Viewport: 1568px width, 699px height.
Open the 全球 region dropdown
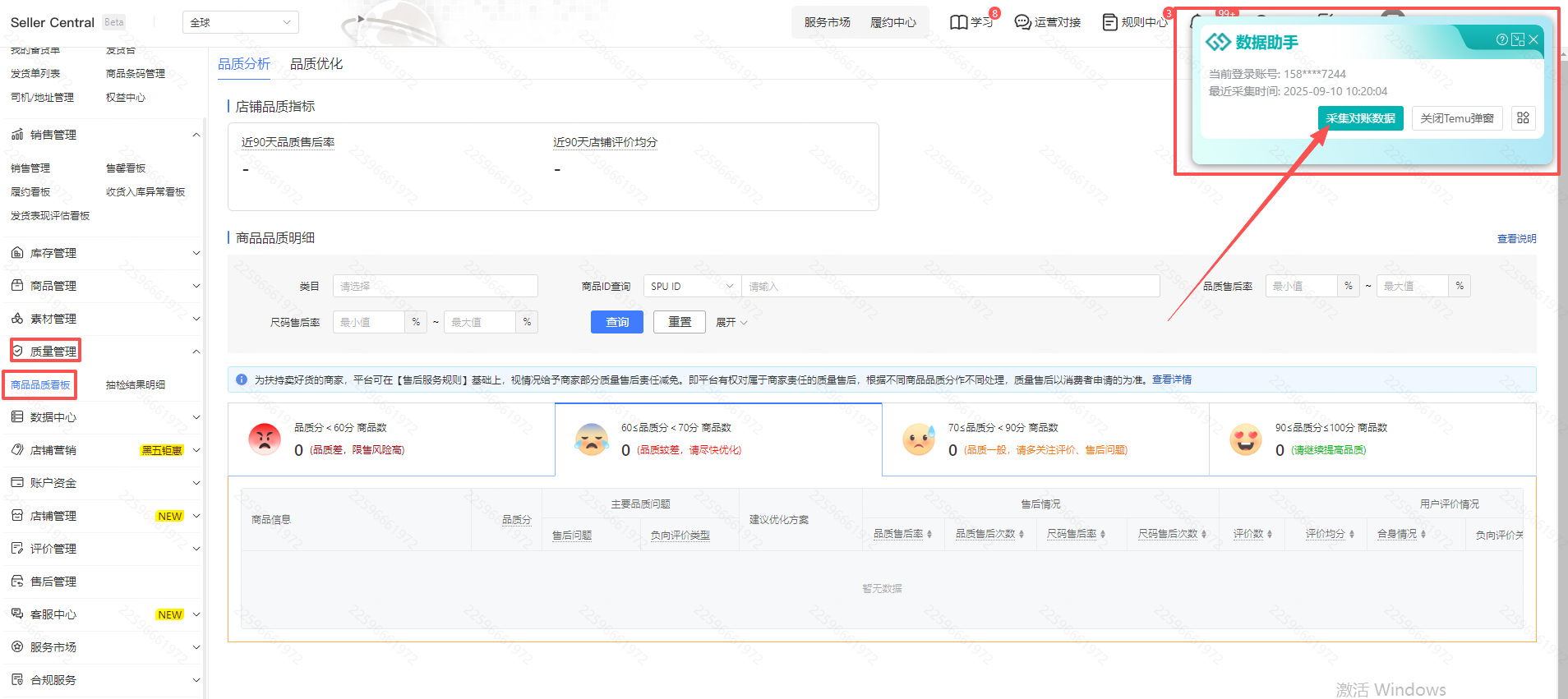[x=240, y=22]
